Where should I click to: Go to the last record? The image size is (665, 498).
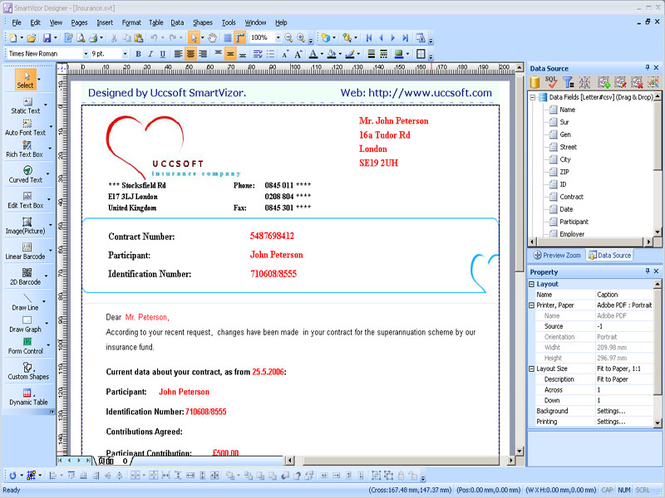click(405, 38)
